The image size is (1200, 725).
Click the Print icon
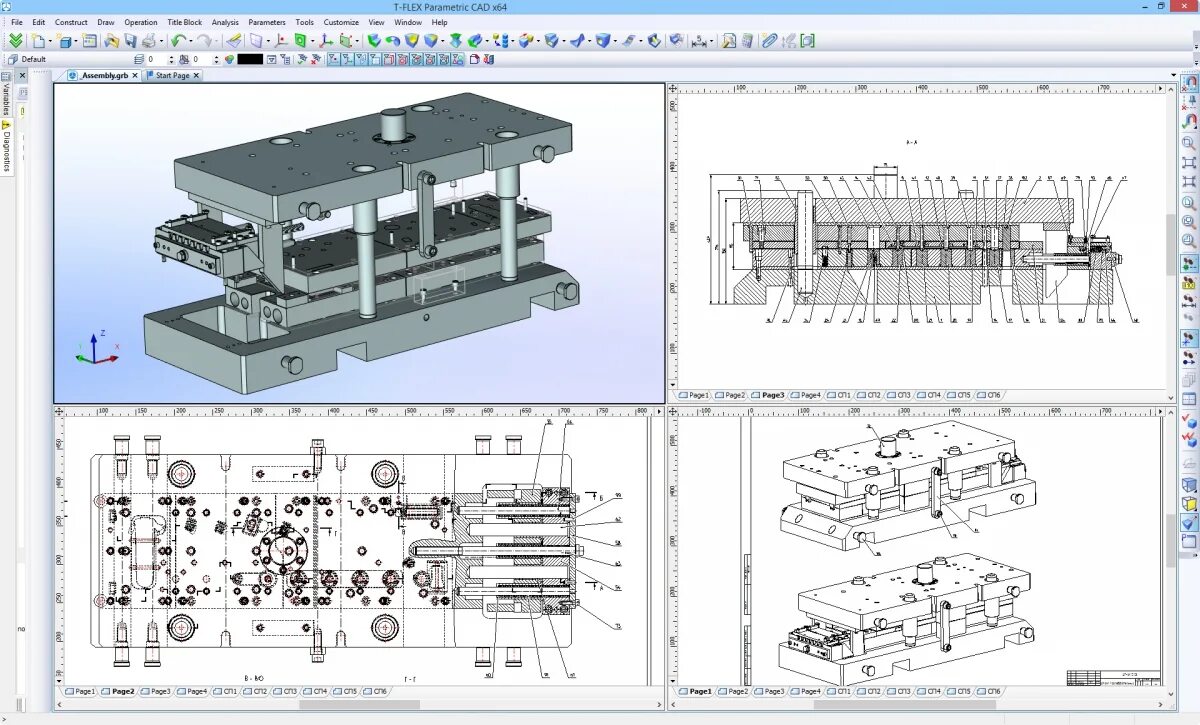[x=148, y=41]
